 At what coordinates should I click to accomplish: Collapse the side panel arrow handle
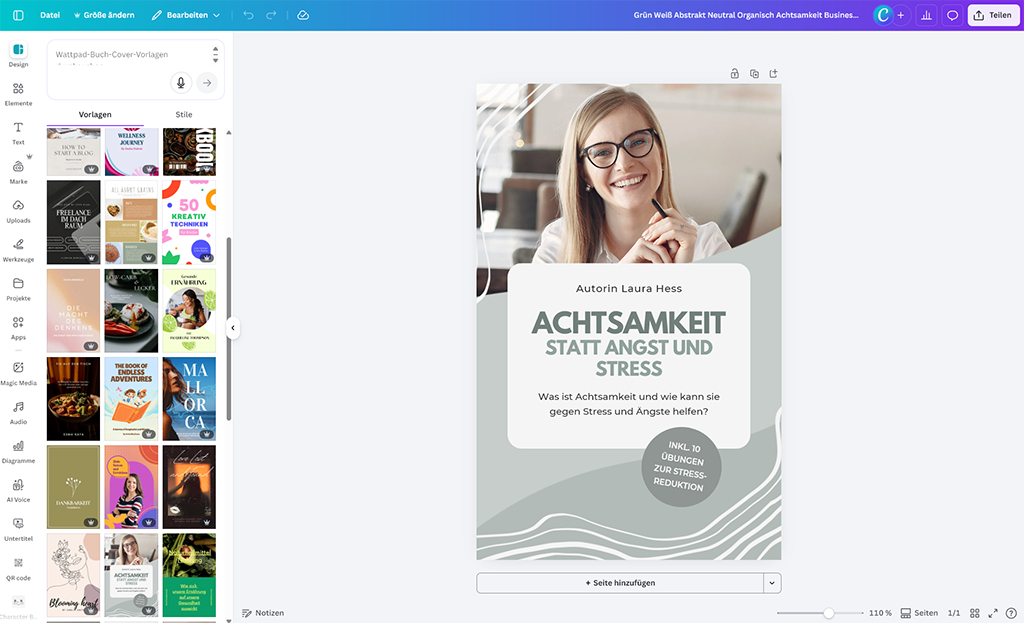pyautogui.click(x=232, y=328)
